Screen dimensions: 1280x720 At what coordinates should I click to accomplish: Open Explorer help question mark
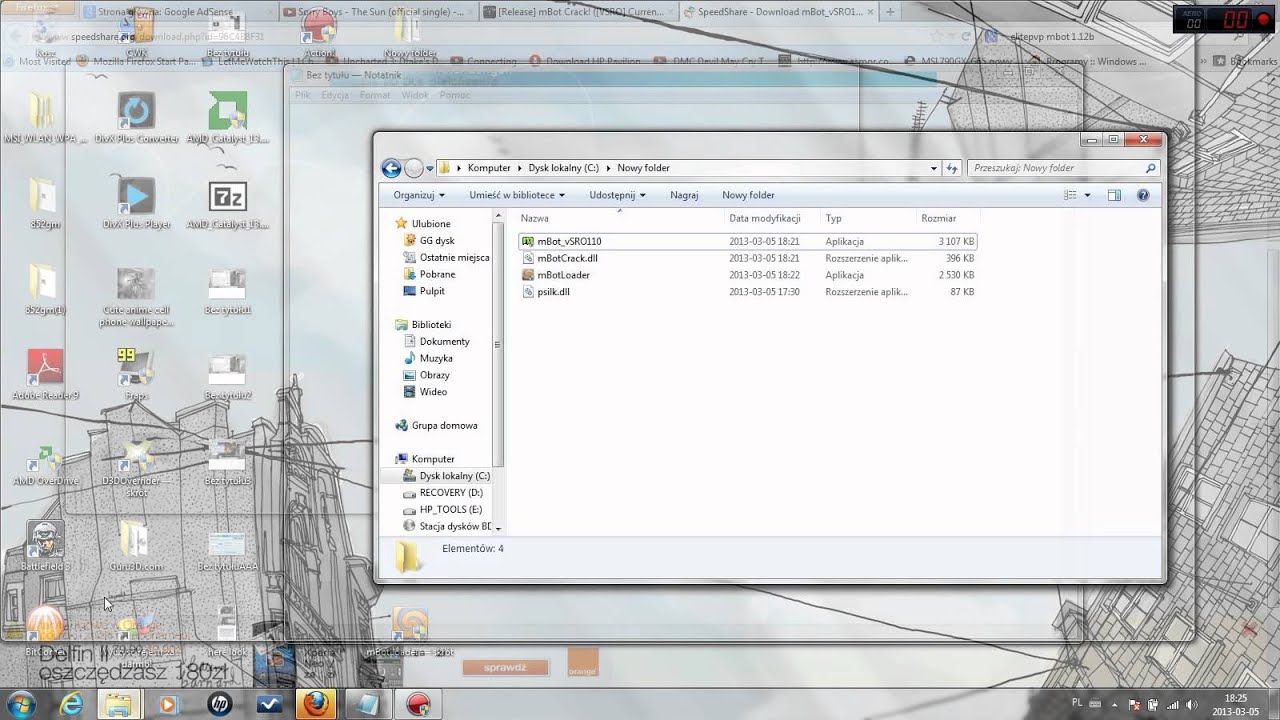click(1143, 195)
